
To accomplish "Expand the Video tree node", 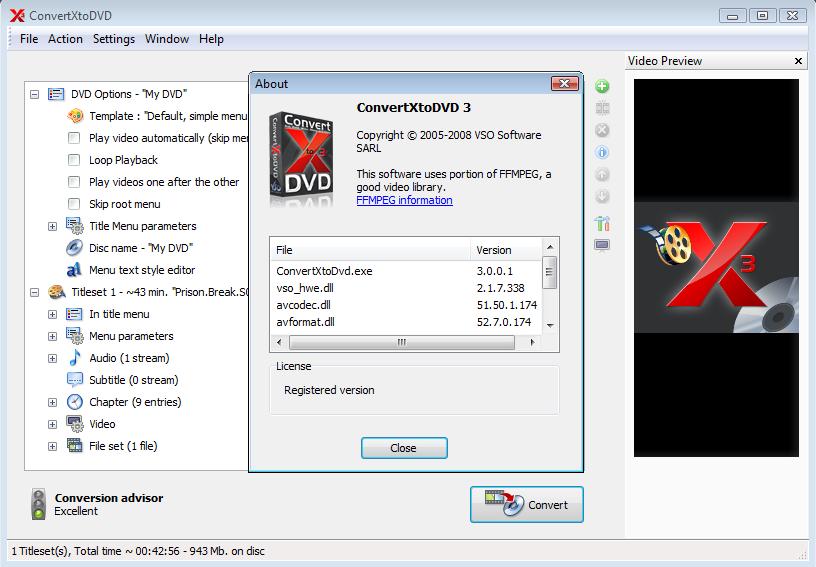I will pos(53,424).
